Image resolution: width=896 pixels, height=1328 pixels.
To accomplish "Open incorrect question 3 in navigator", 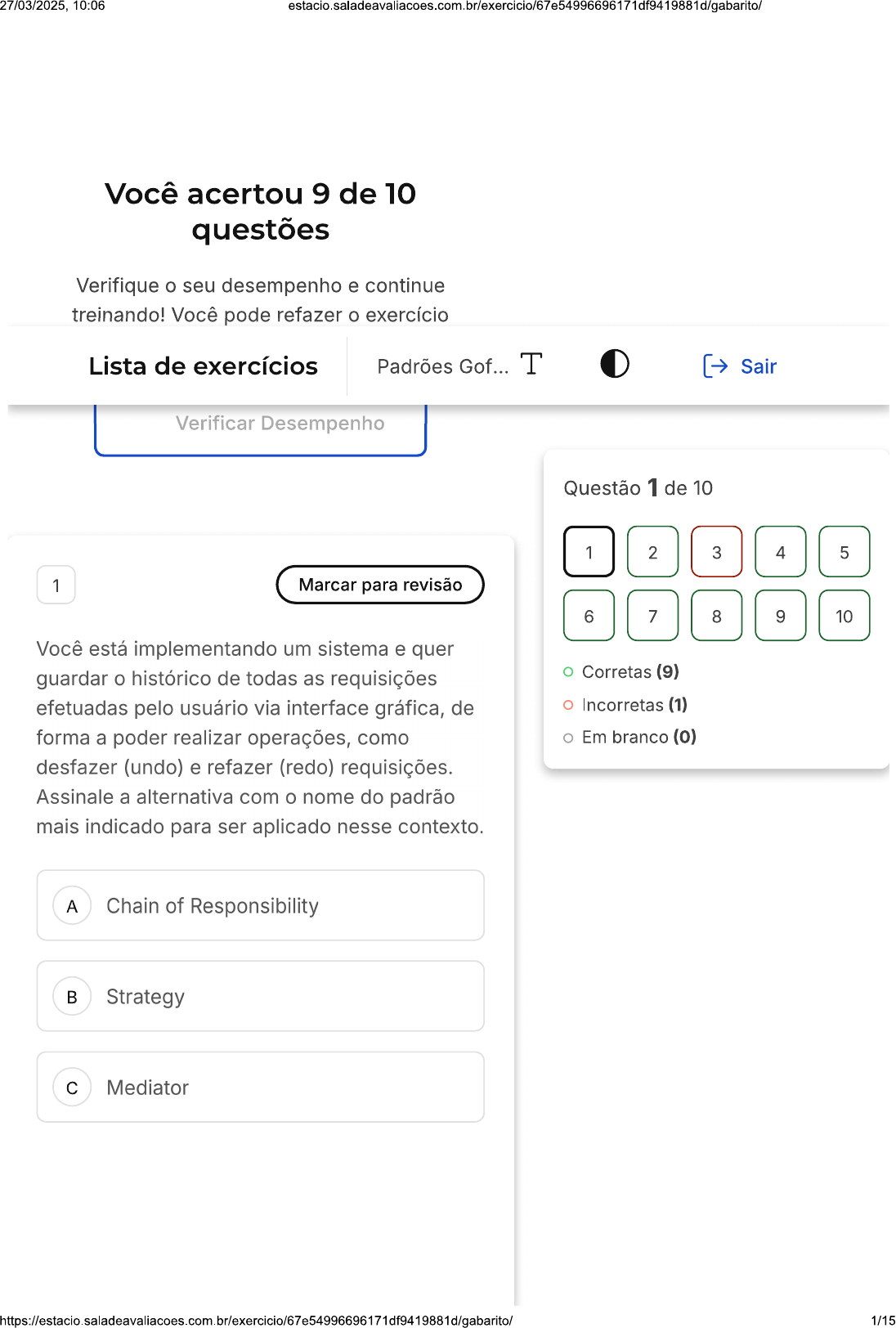I will pyautogui.click(x=716, y=552).
